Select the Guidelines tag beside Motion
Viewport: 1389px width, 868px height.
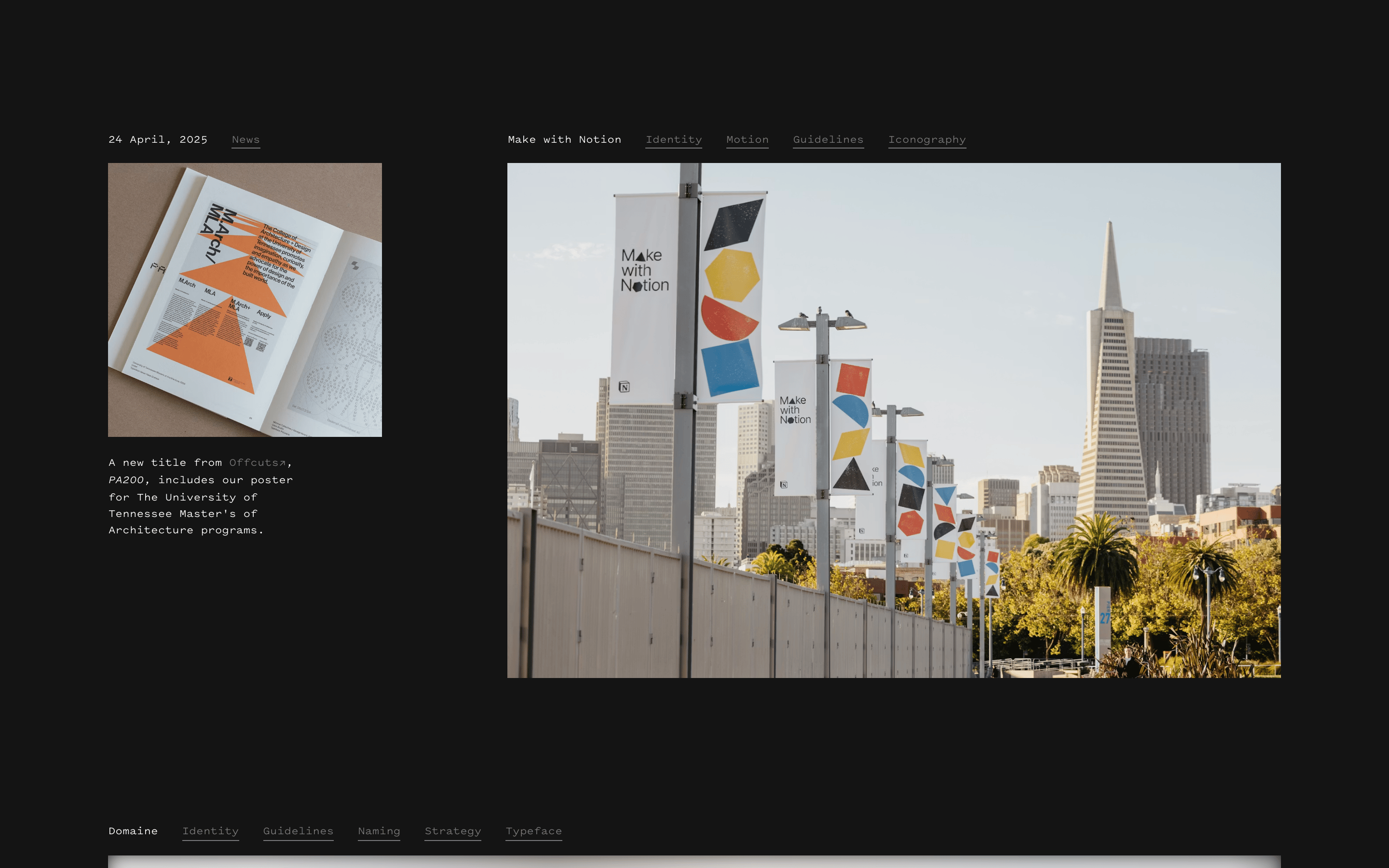(x=828, y=139)
